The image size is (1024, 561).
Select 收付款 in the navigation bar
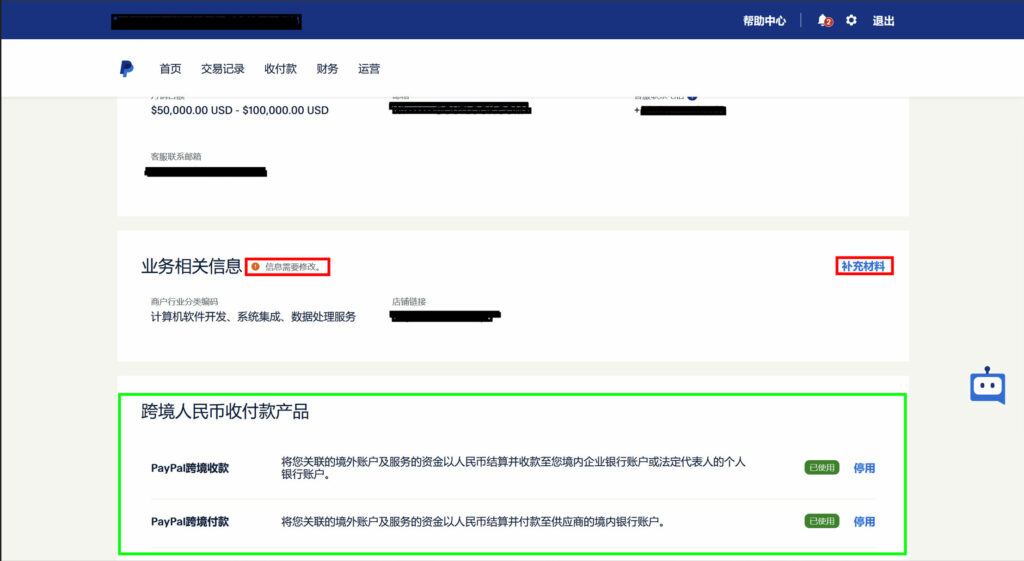click(x=280, y=69)
